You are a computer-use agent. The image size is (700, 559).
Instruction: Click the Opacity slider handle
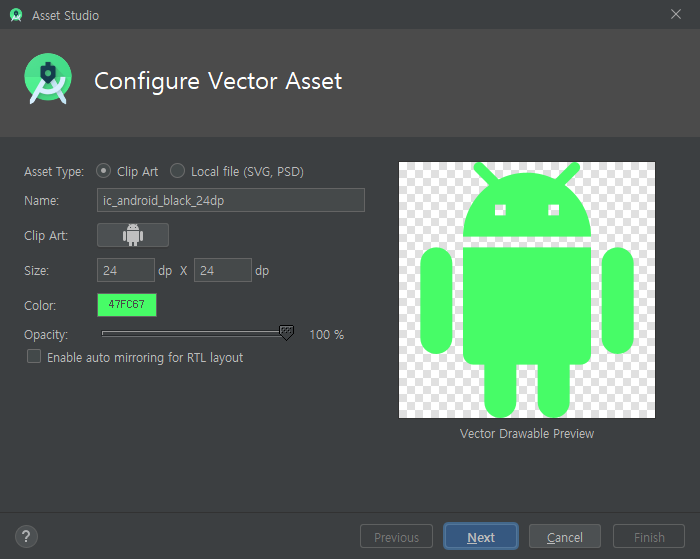[x=286, y=333]
